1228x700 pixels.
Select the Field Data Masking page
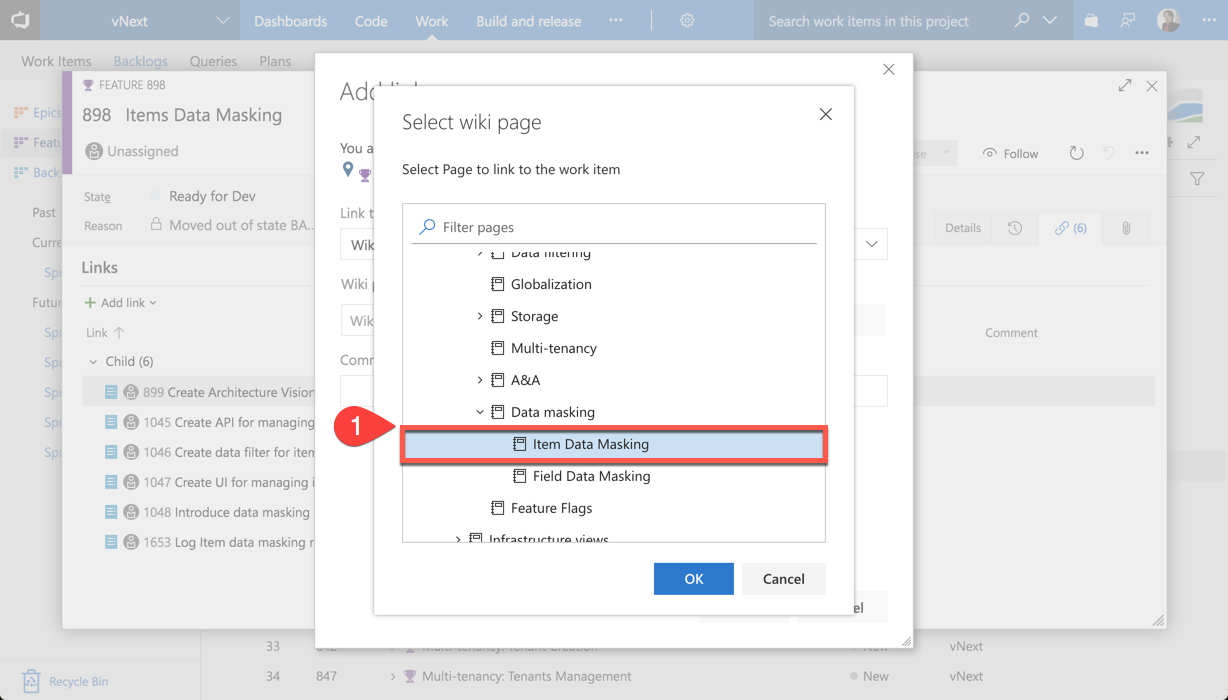[x=591, y=476]
